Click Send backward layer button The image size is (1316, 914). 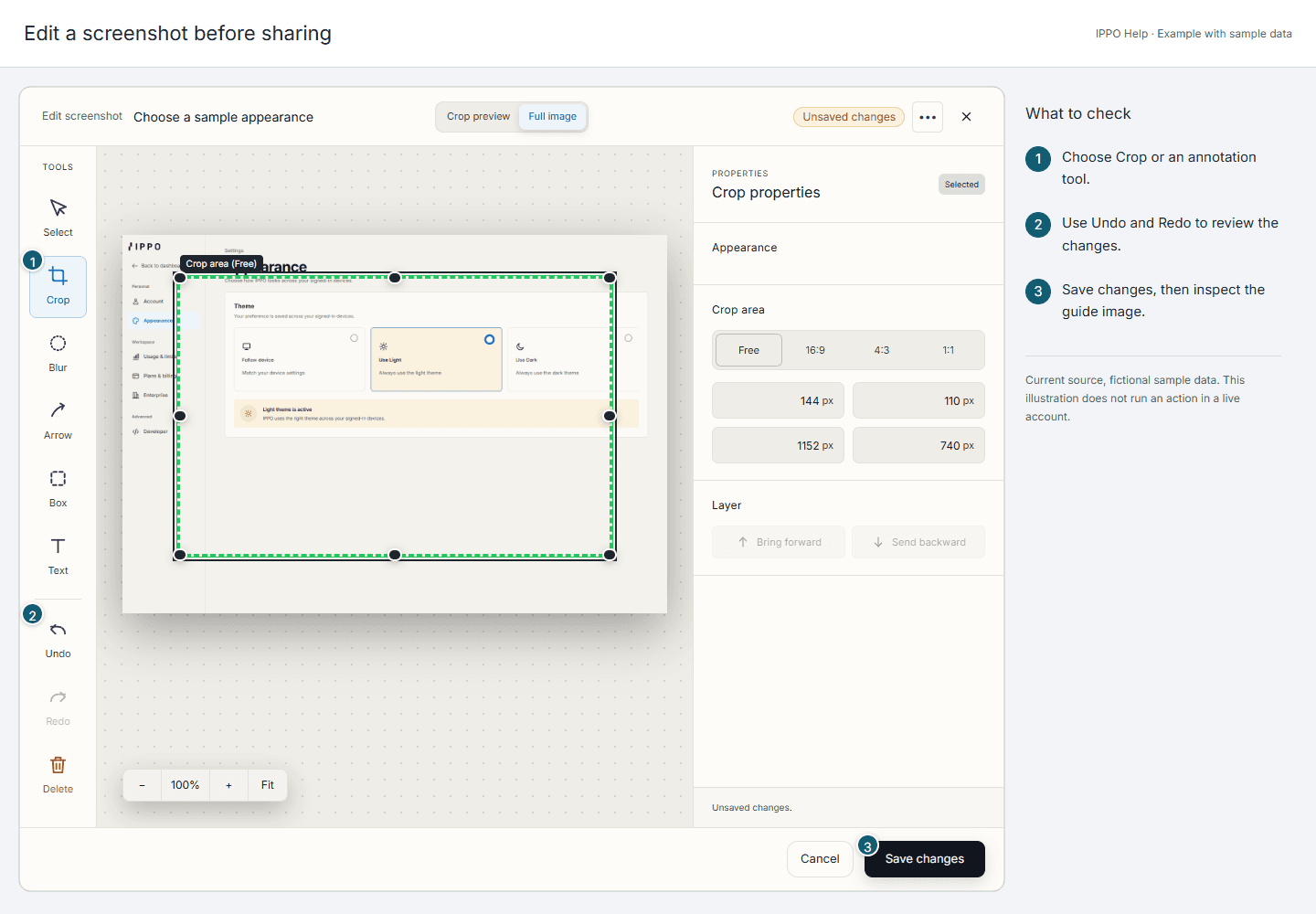[x=918, y=542]
